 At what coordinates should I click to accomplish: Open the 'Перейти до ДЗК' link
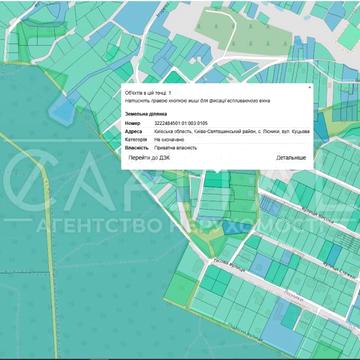[149, 158]
